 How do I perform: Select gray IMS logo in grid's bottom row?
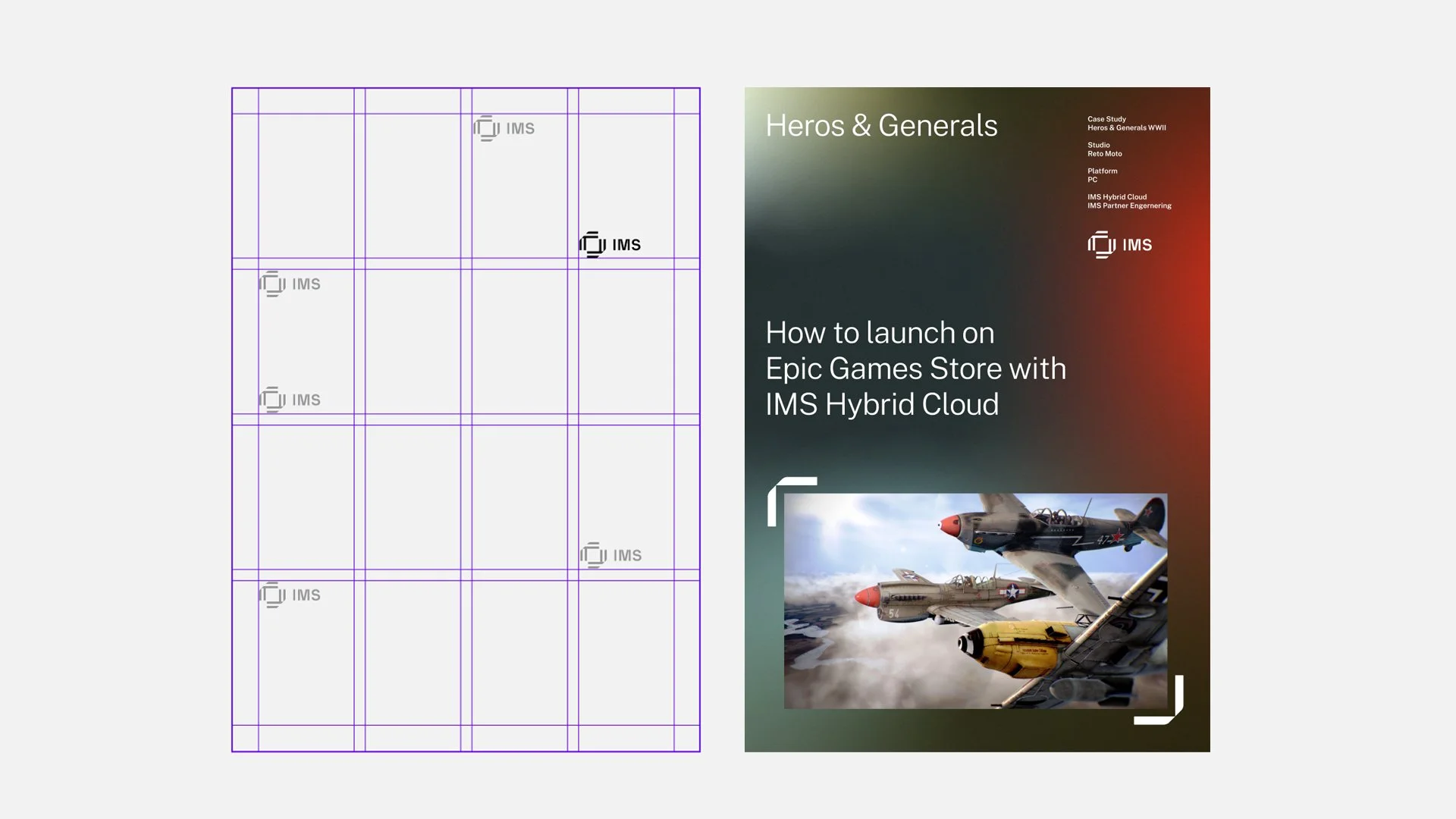pyautogui.click(x=290, y=595)
